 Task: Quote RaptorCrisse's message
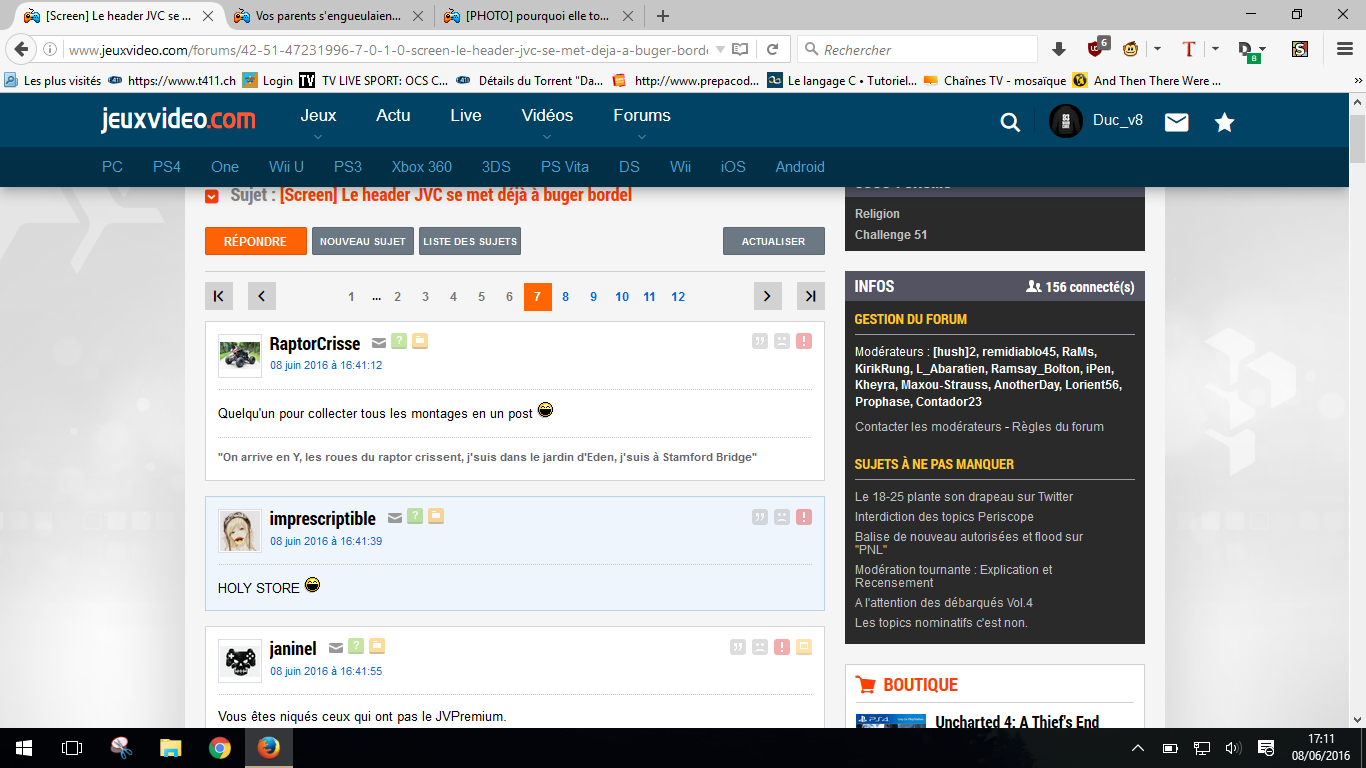(760, 341)
